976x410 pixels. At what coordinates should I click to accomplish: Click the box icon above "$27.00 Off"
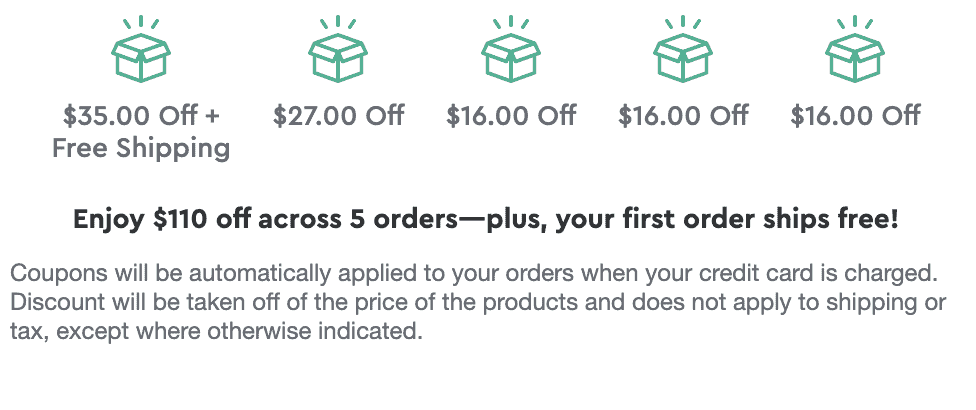(x=338, y=58)
